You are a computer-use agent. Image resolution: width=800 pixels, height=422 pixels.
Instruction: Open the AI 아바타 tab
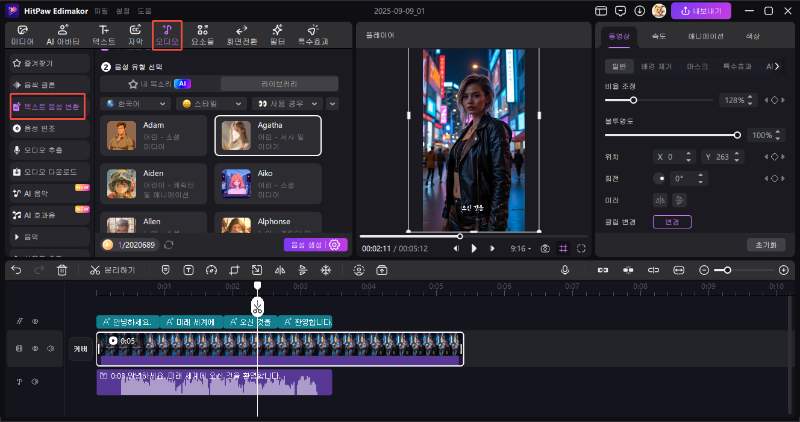[63, 35]
